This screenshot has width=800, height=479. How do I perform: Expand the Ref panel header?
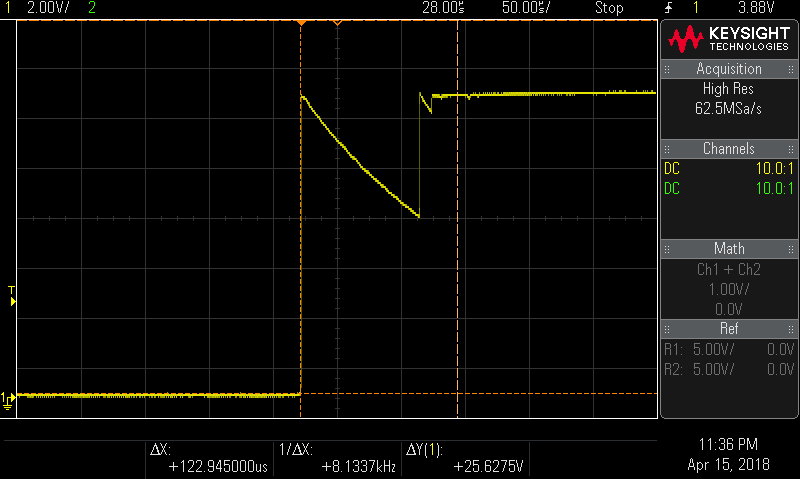(729, 328)
